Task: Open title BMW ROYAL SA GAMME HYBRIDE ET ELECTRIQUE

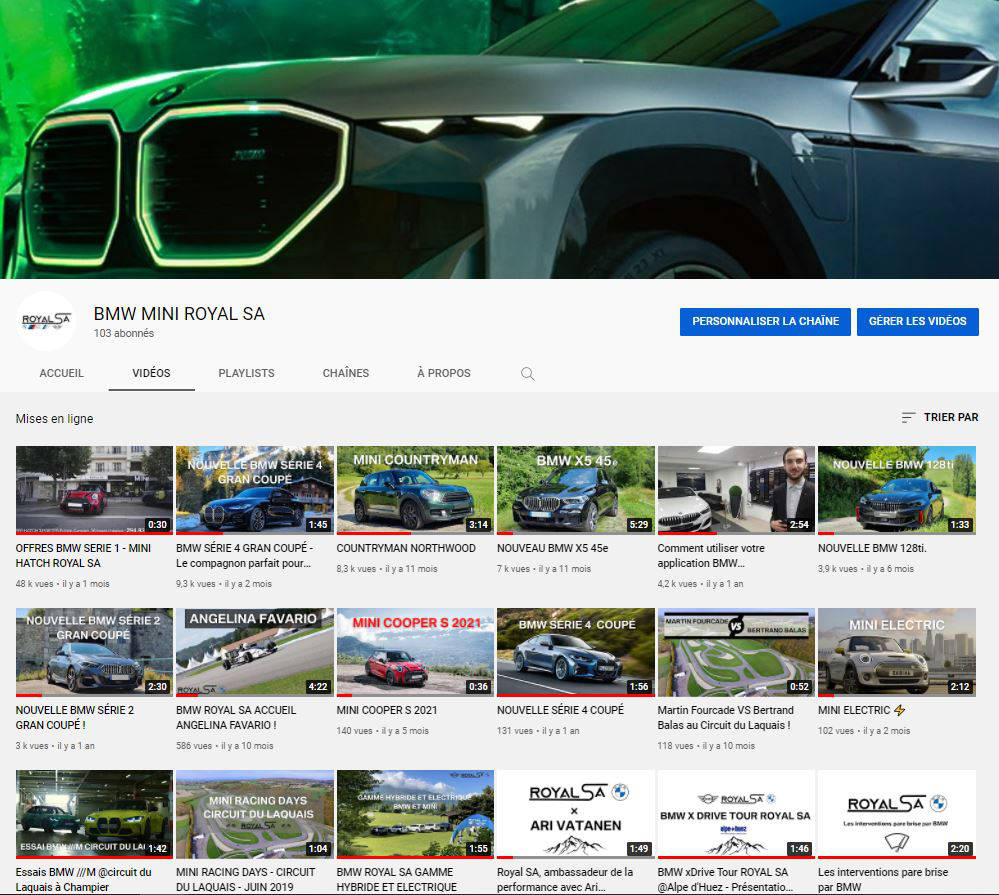Action: [x=397, y=879]
